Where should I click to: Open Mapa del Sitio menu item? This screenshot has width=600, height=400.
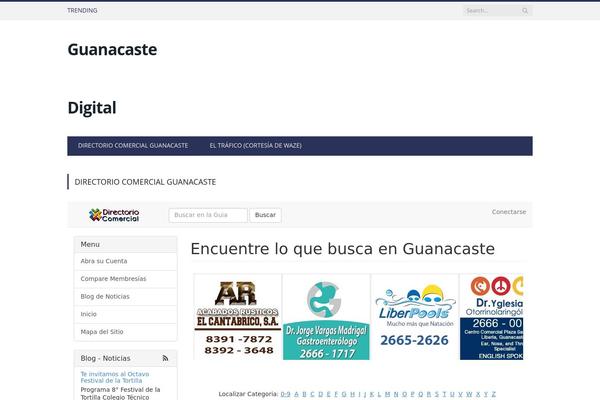(x=126, y=331)
